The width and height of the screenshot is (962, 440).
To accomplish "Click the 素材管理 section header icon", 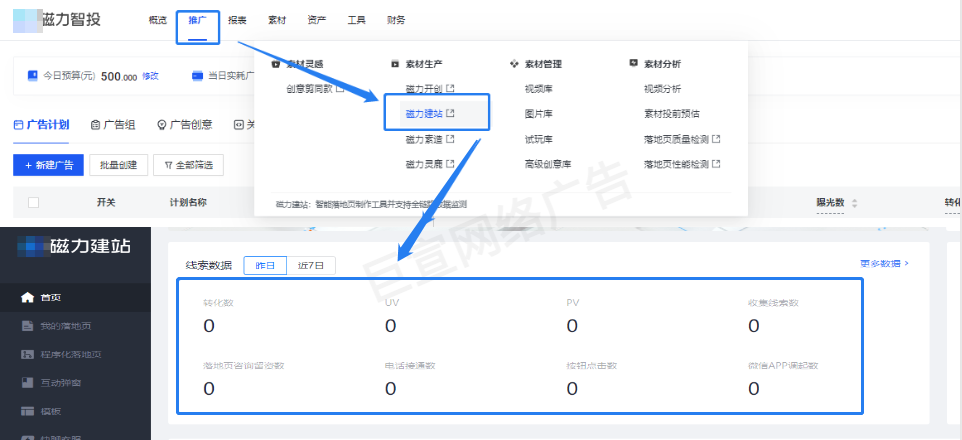I will [514, 64].
